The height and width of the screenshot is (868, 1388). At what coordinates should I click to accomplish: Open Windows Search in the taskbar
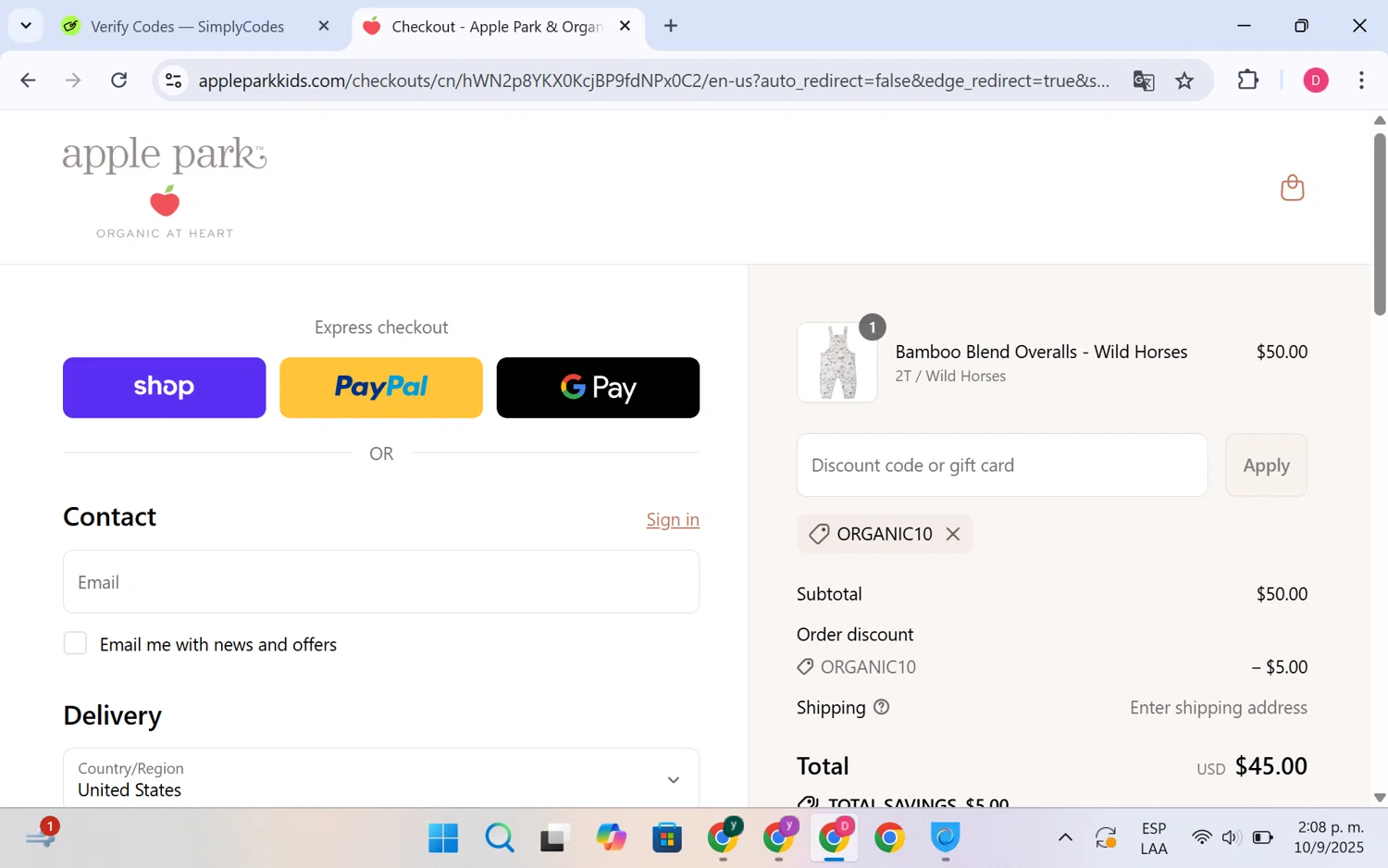click(x=500, y=837)
